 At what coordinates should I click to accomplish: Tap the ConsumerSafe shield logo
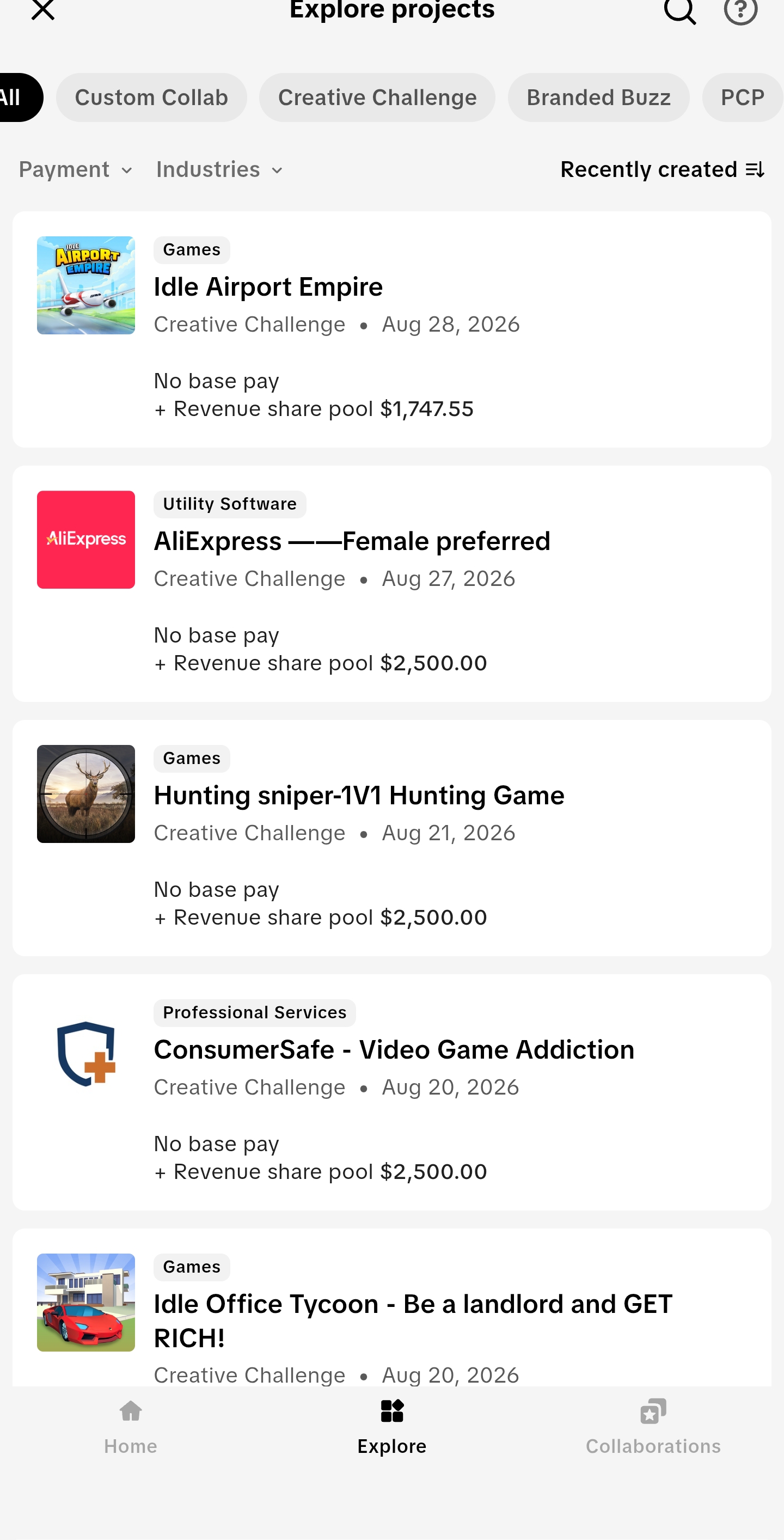pyautogui.click(x=86, y=1053)
